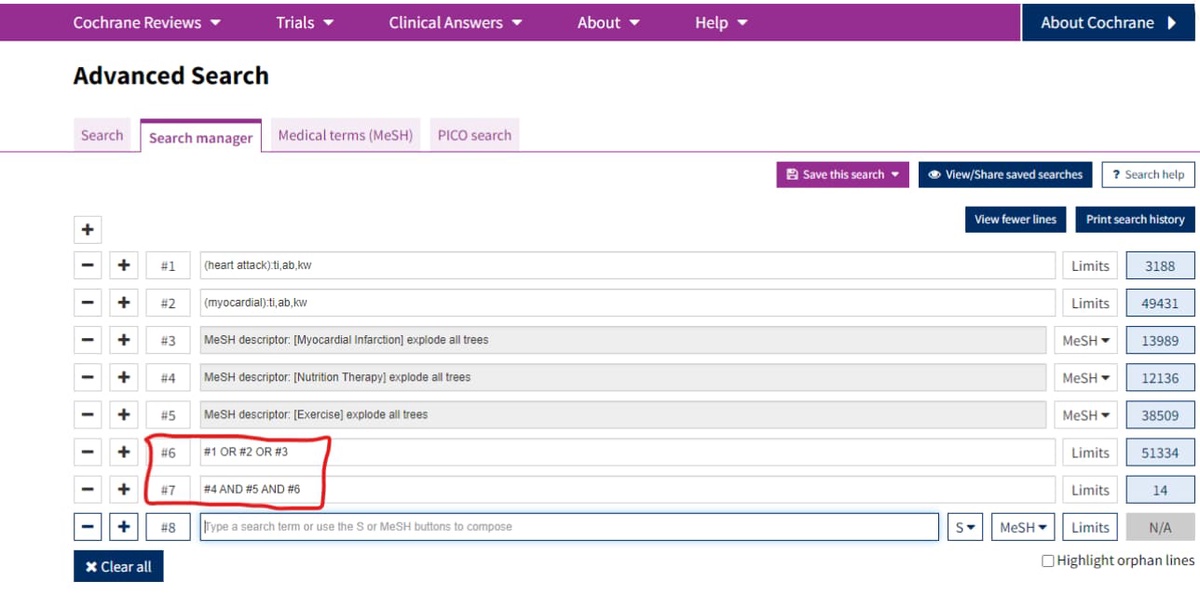This screenshot has height=595, width=1200.
Task: Open Limits for line #8
Action: click(1089, 527)
